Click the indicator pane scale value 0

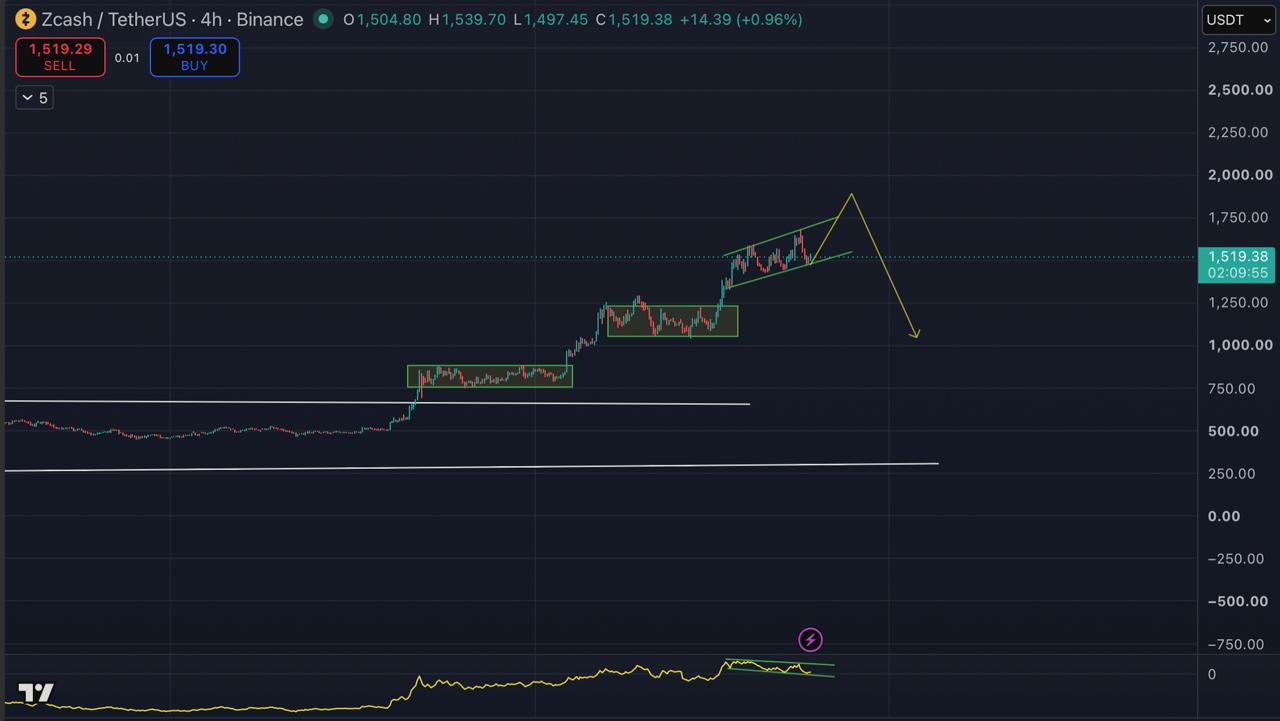tap(1212, 674)
